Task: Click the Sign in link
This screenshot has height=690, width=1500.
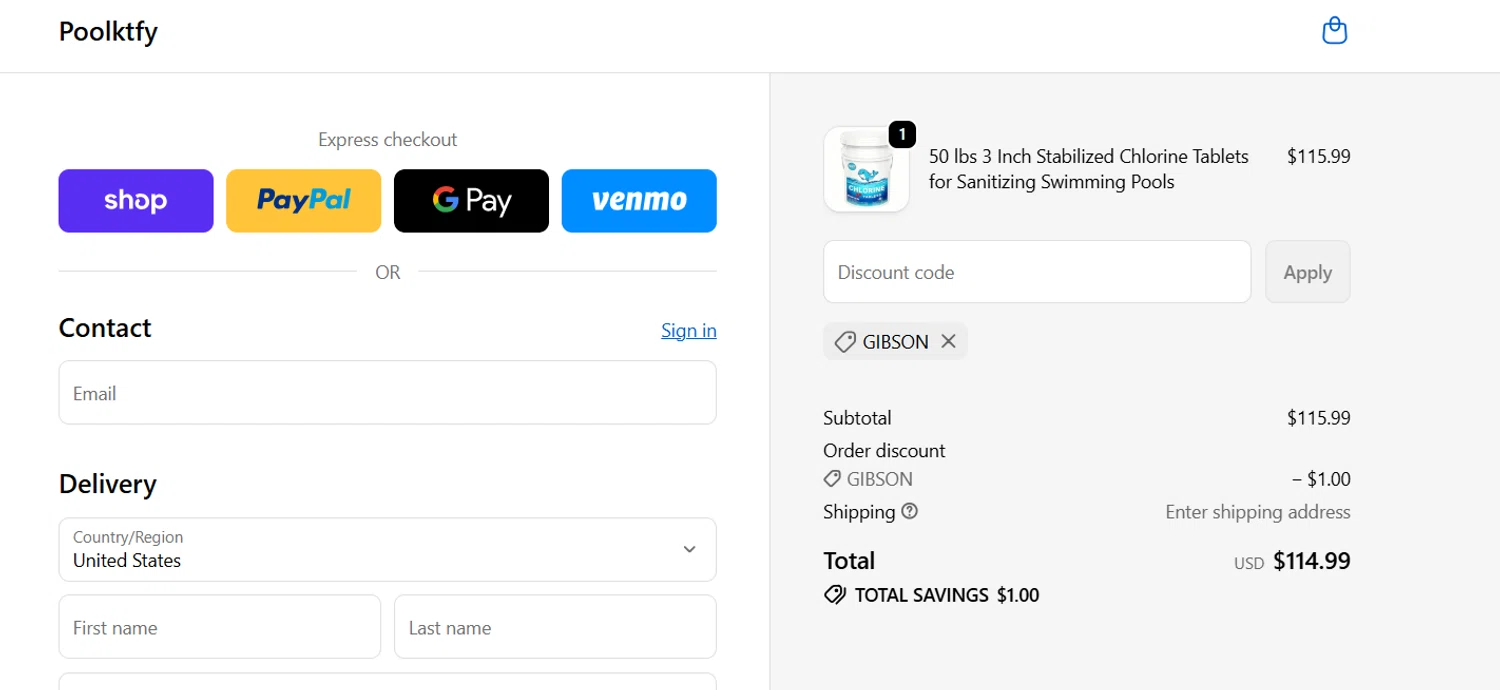Action: pos(689,330)
